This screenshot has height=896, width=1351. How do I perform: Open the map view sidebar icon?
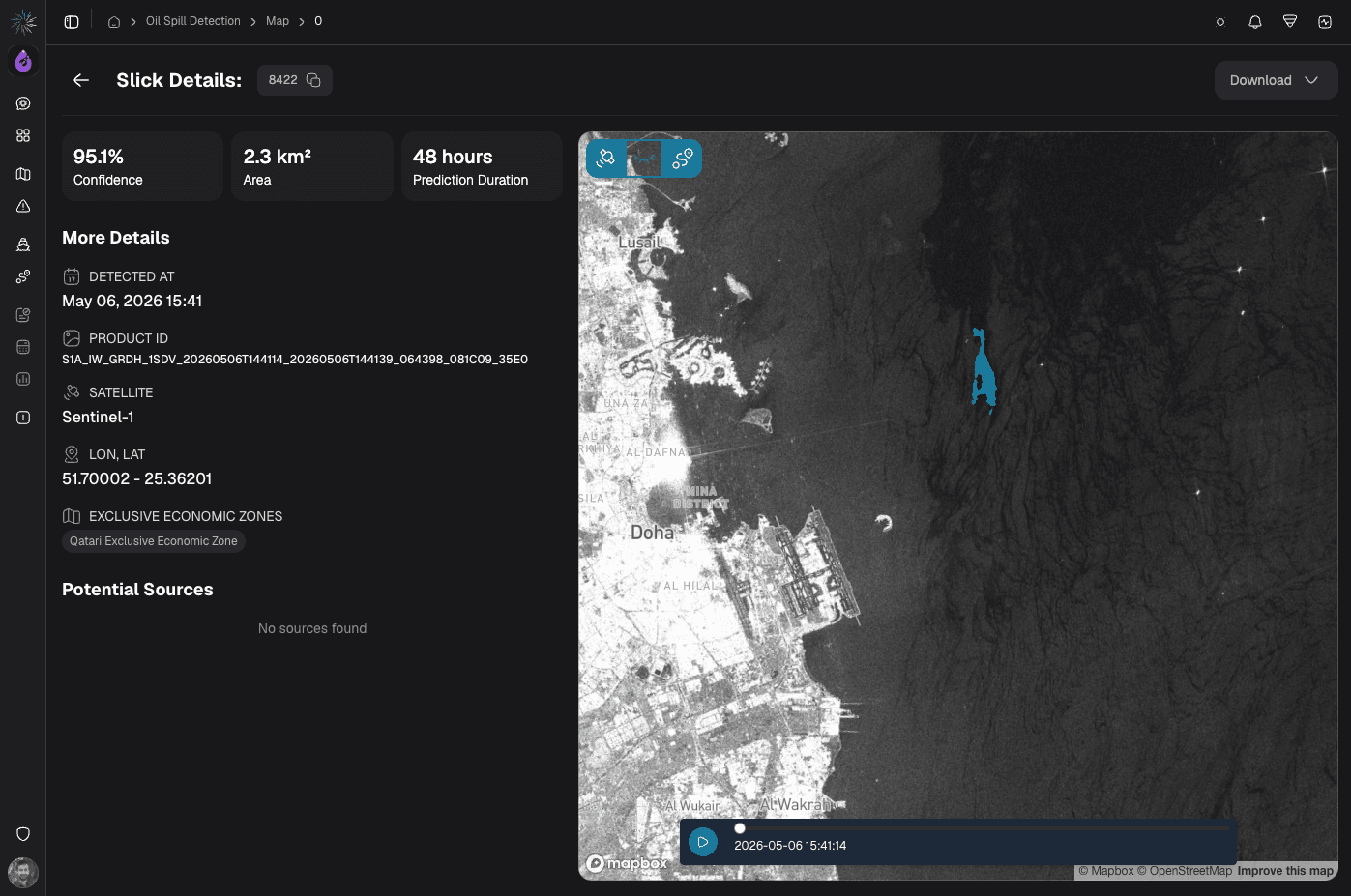click(x=23, y=174)
